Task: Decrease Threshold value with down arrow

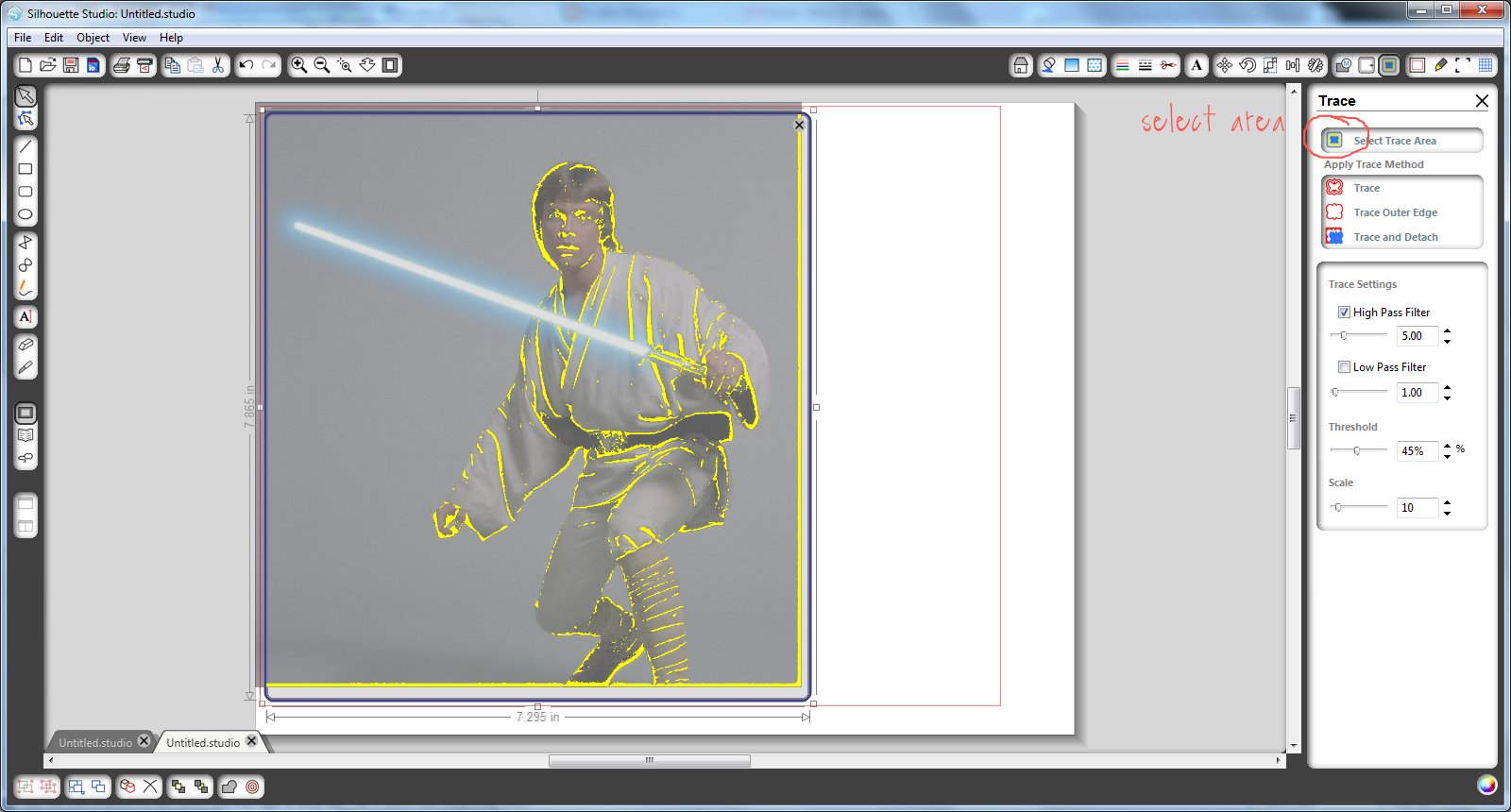Action: coord(1447,456)
